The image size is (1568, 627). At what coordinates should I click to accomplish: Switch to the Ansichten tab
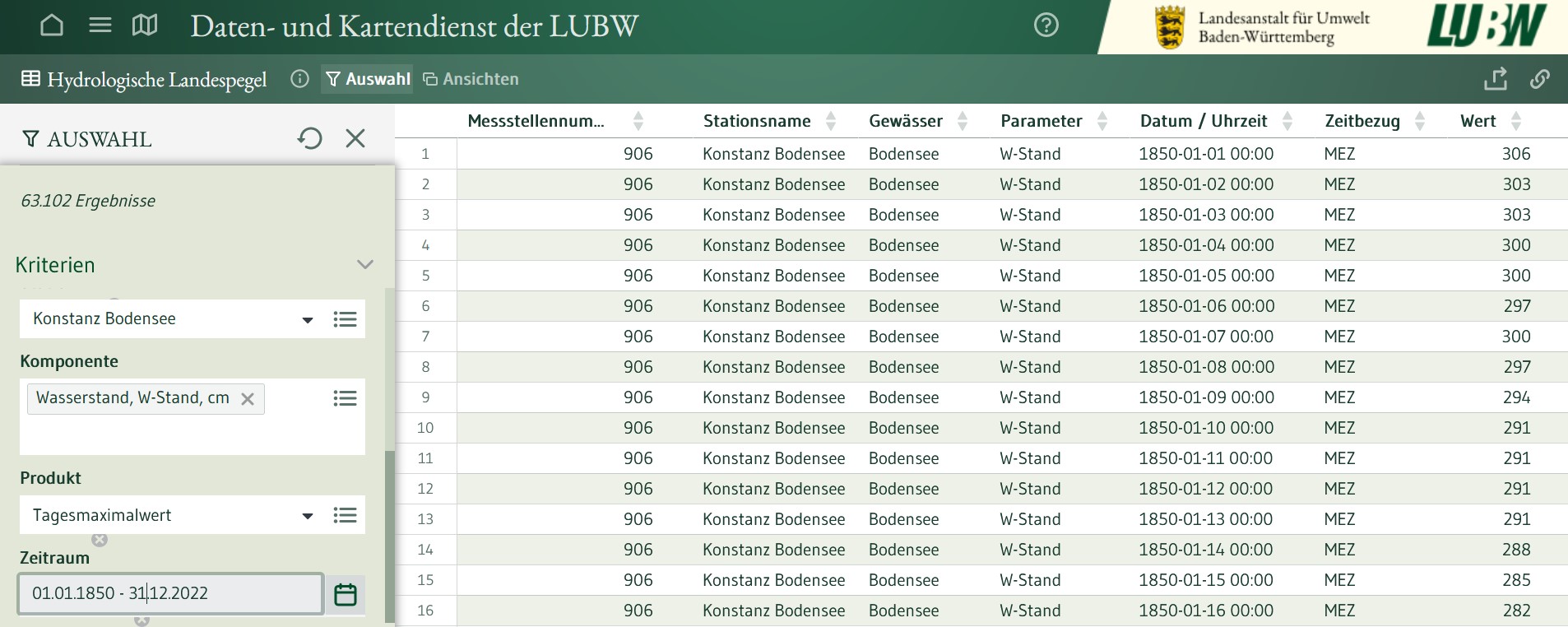coord(471,79)
